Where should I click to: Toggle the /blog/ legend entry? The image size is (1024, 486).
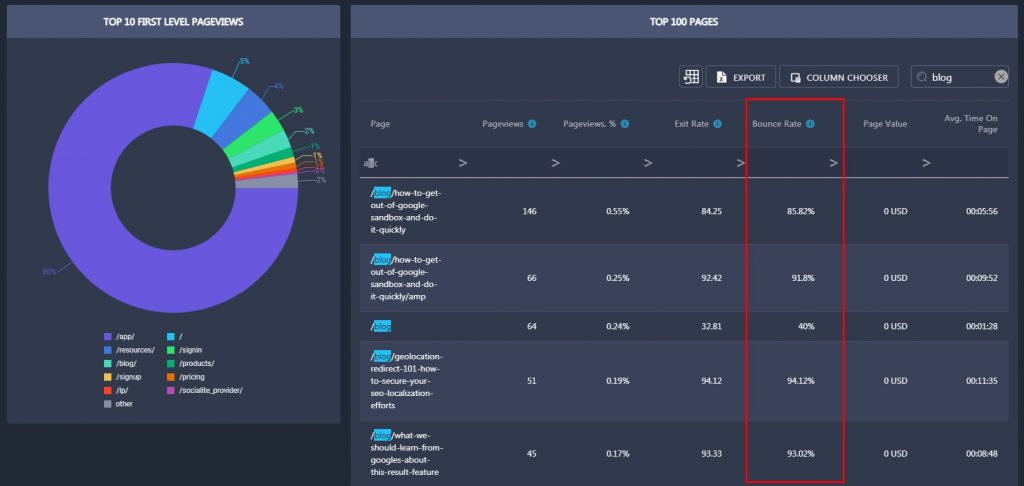pos(121,363)
